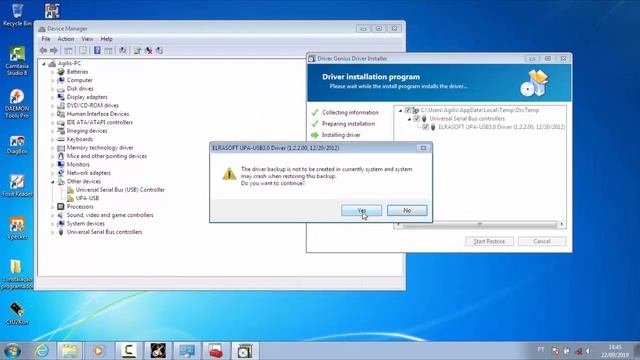This screenshot has height=360, width=640.
Task: Toggle ELRASOFT UPA-USB3.0 Driver checkbox
Action: (425, 127)
